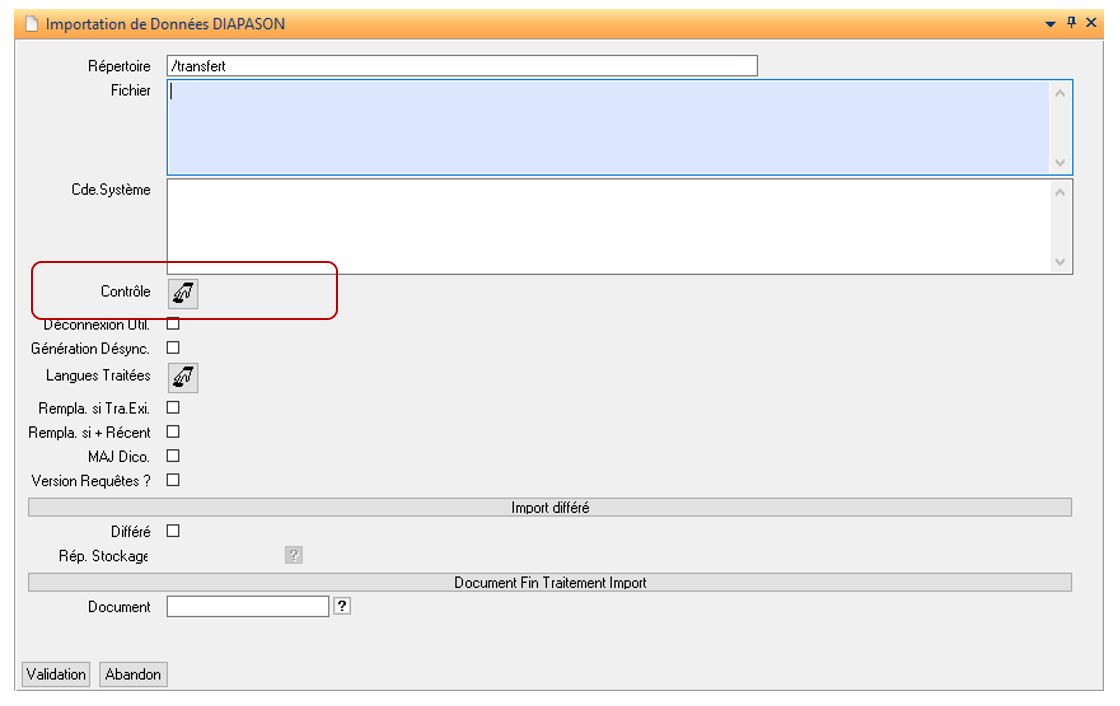
Task: Enable the Déconnexion Util. checkbox
Action: 173,324
